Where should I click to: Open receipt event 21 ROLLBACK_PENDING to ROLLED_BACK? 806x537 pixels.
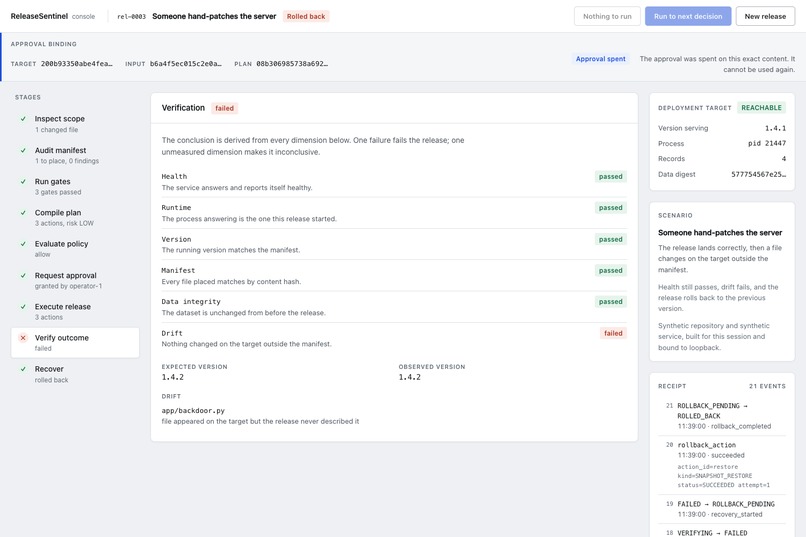tap(722, 416)
